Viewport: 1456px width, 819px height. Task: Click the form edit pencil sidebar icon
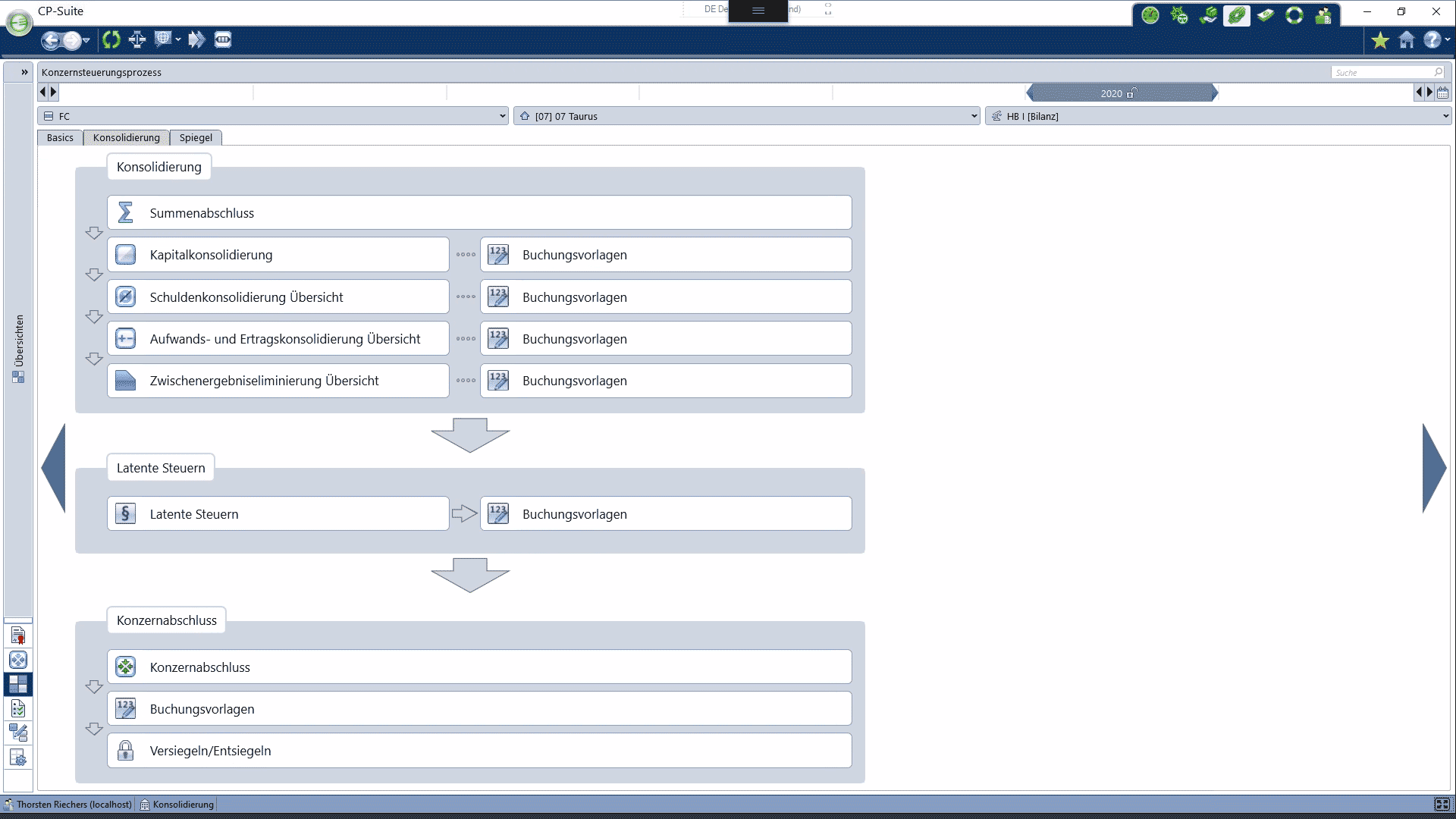18,733
